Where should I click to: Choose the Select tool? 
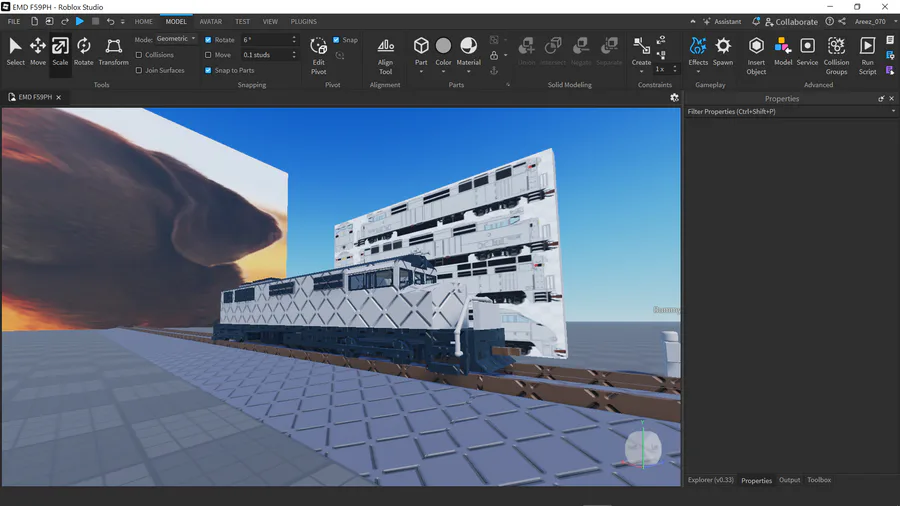[15, 51]
